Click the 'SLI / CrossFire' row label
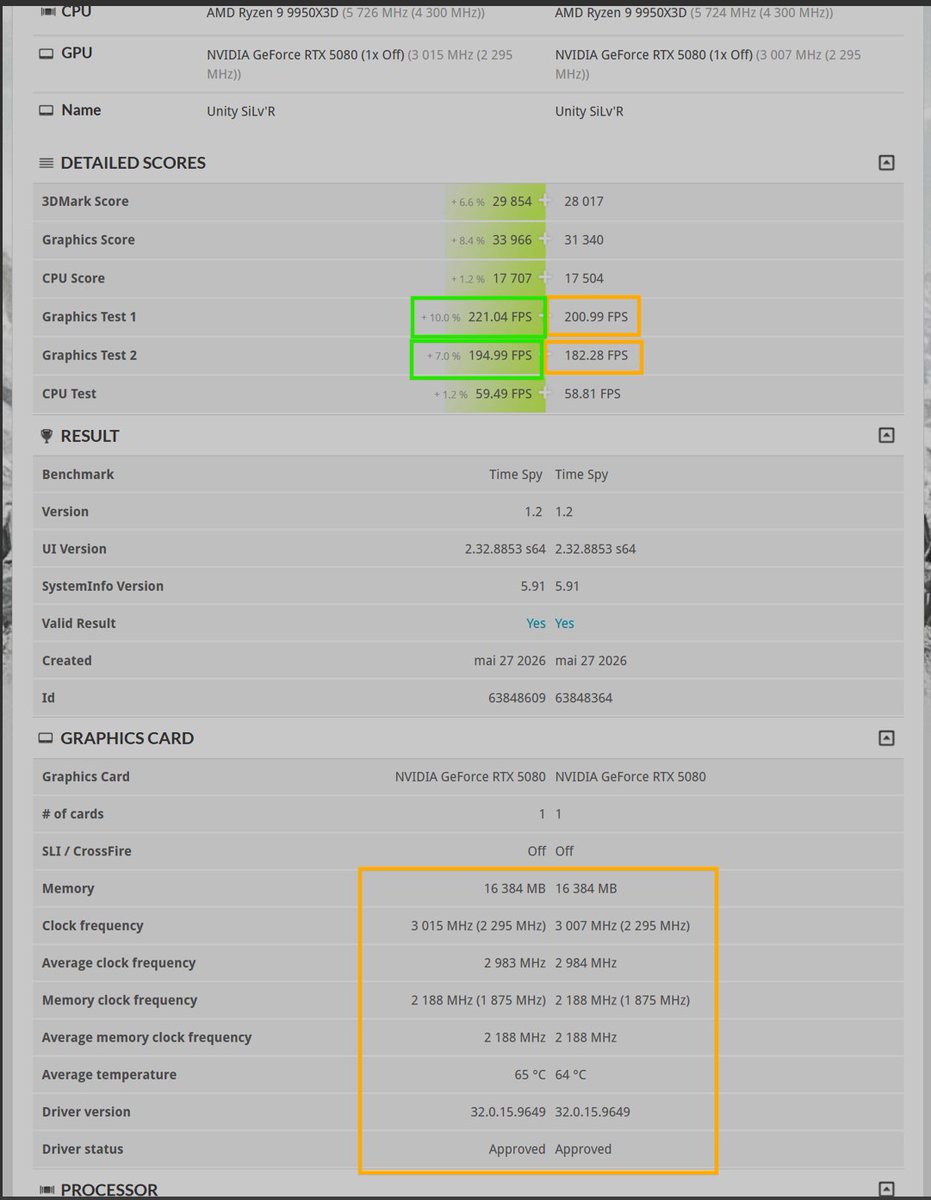The width and height of the screenshot is (931, 1200). tap(87, 851)
